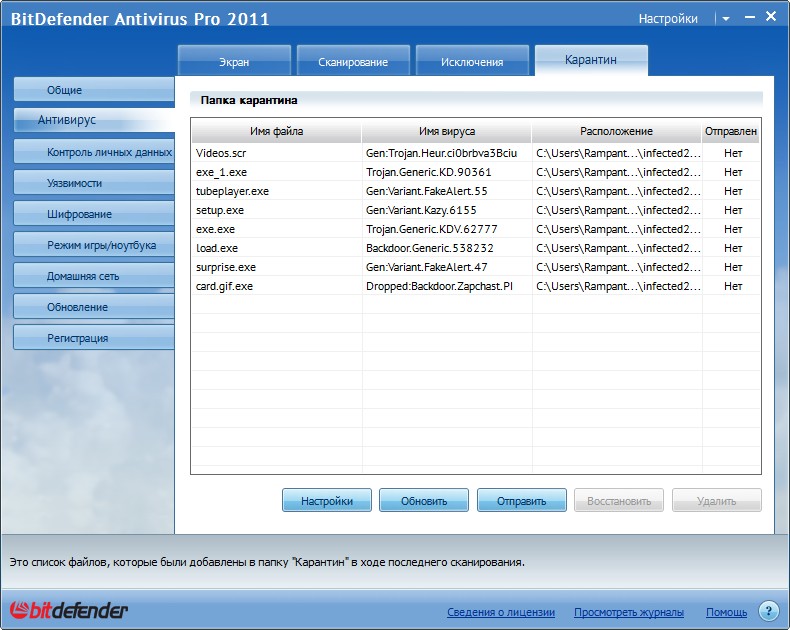Viewport: 790px width, 630px height.
Task: Go to Обновление section
Action: pyautogui.click(x=94, y=307)
